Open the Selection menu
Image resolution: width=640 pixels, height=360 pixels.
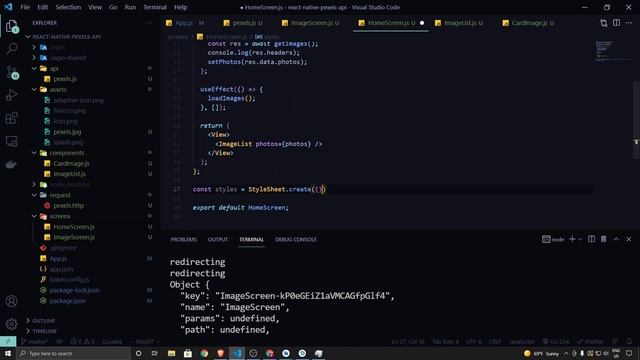68,7
